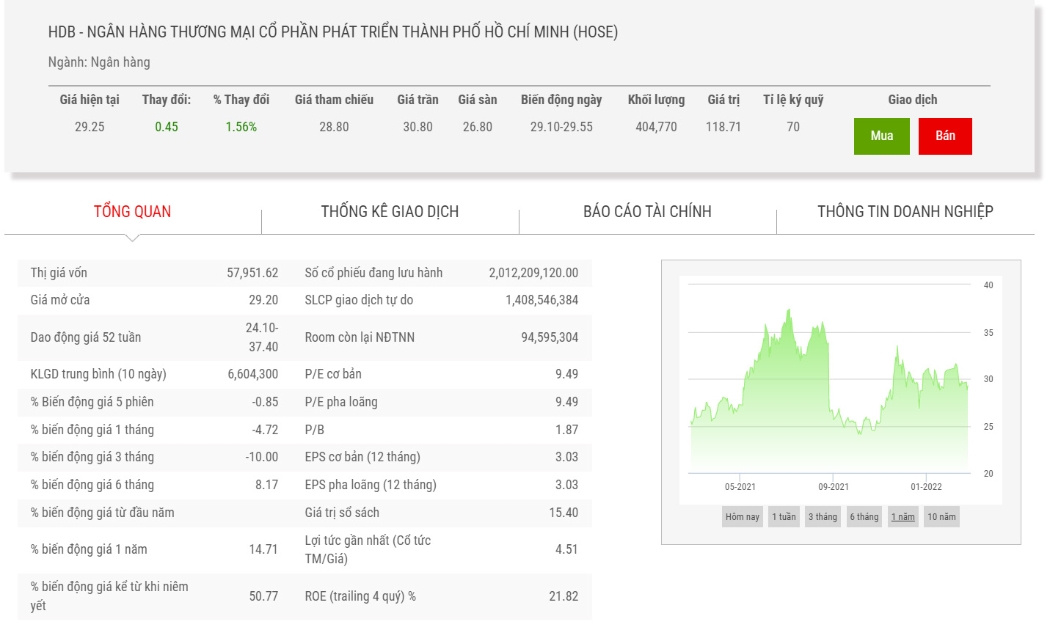The width and height of the screenshot is (1050, 630).
Task: Click change value 0.45
Action: 166,127
